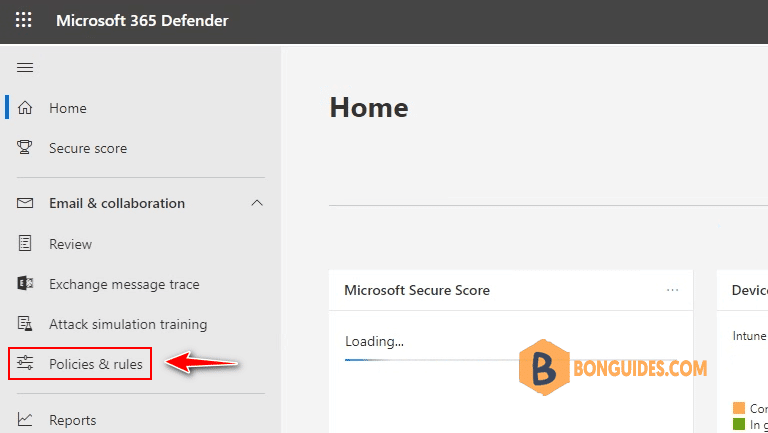
Task: Click the Reports chart icon
Action: [25, 419]
